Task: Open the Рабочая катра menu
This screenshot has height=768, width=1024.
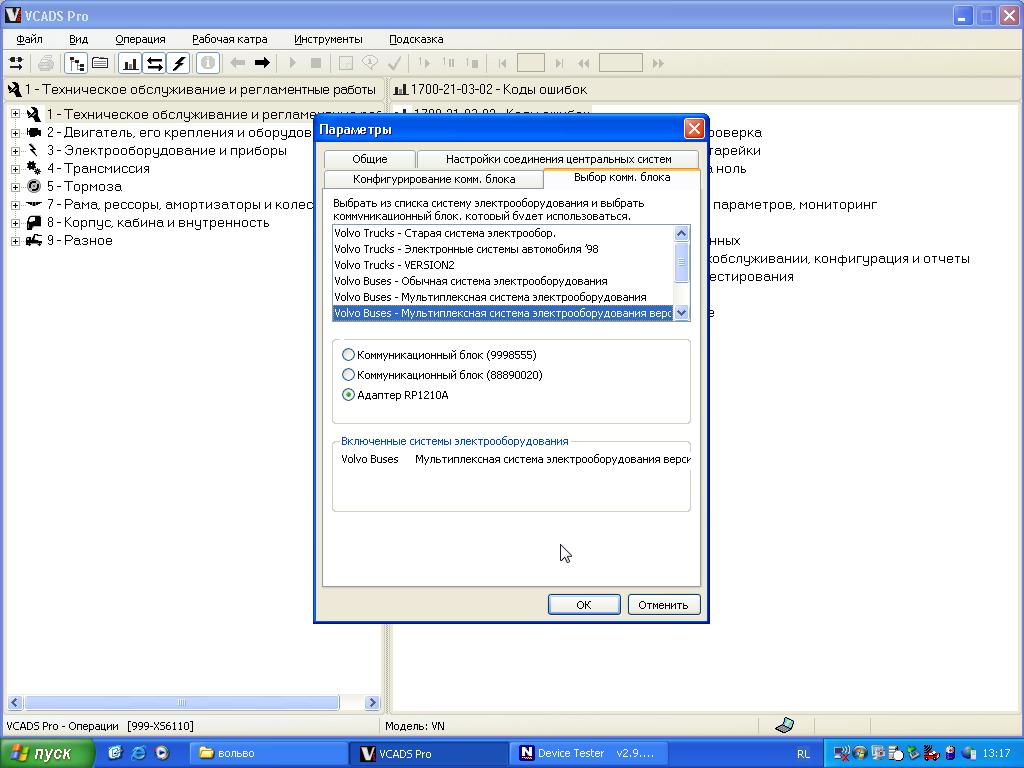Action: tap(229, 39)
